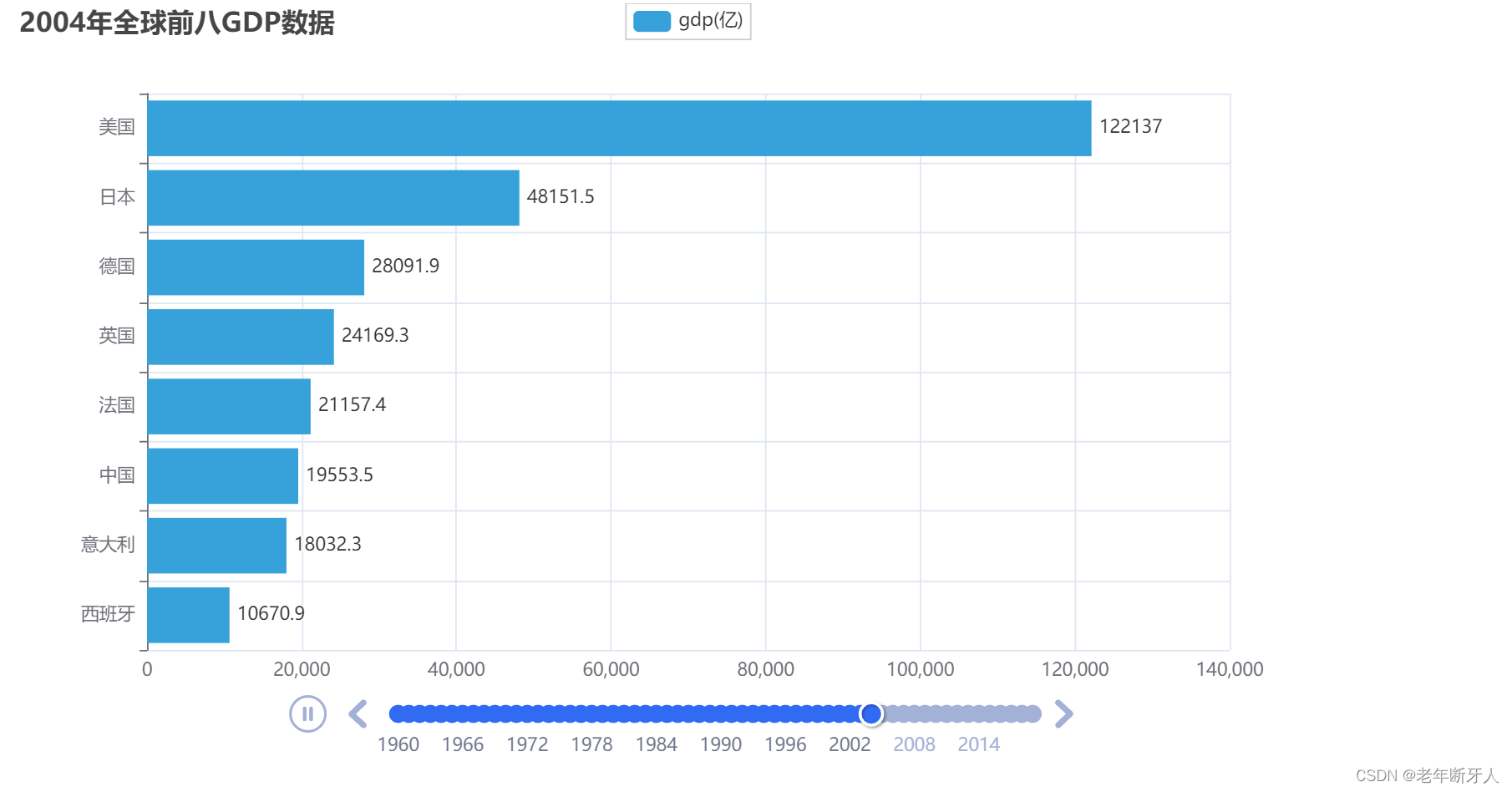Screen dimensions: 1512x792
Task: Click the 意大利 axis label
Action: (108, 545)
